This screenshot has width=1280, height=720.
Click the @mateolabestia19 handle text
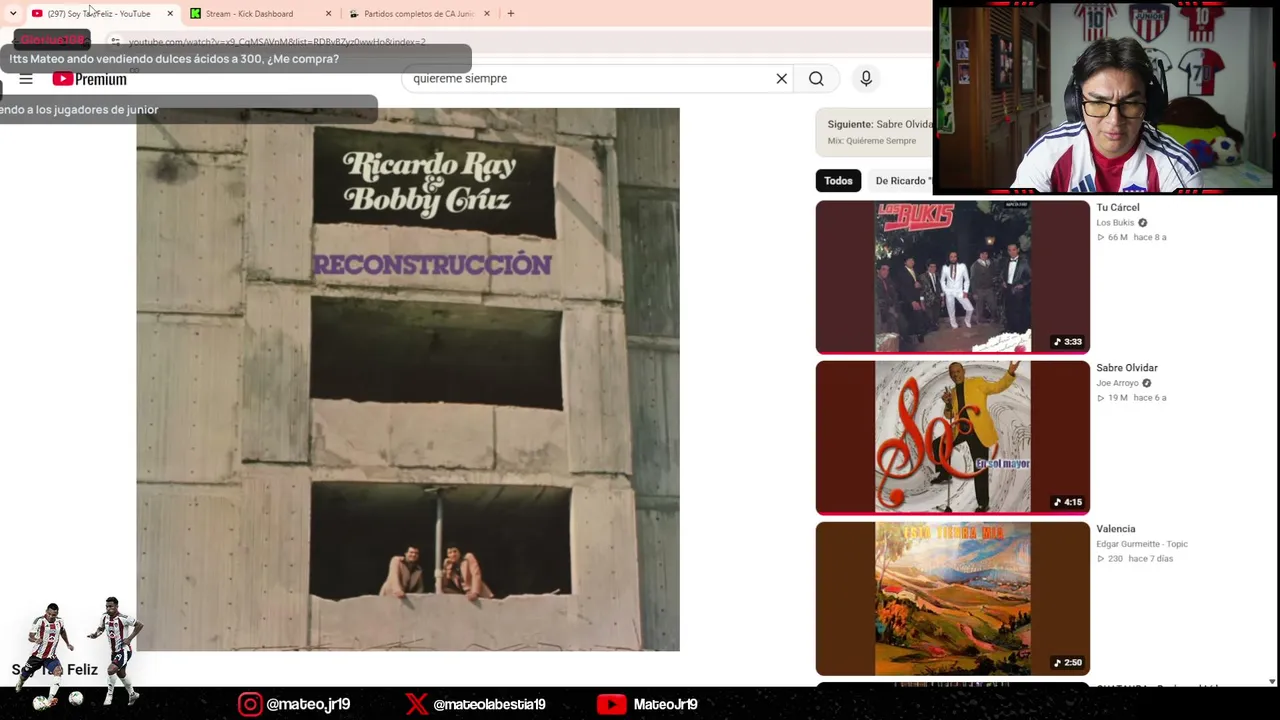489,705
